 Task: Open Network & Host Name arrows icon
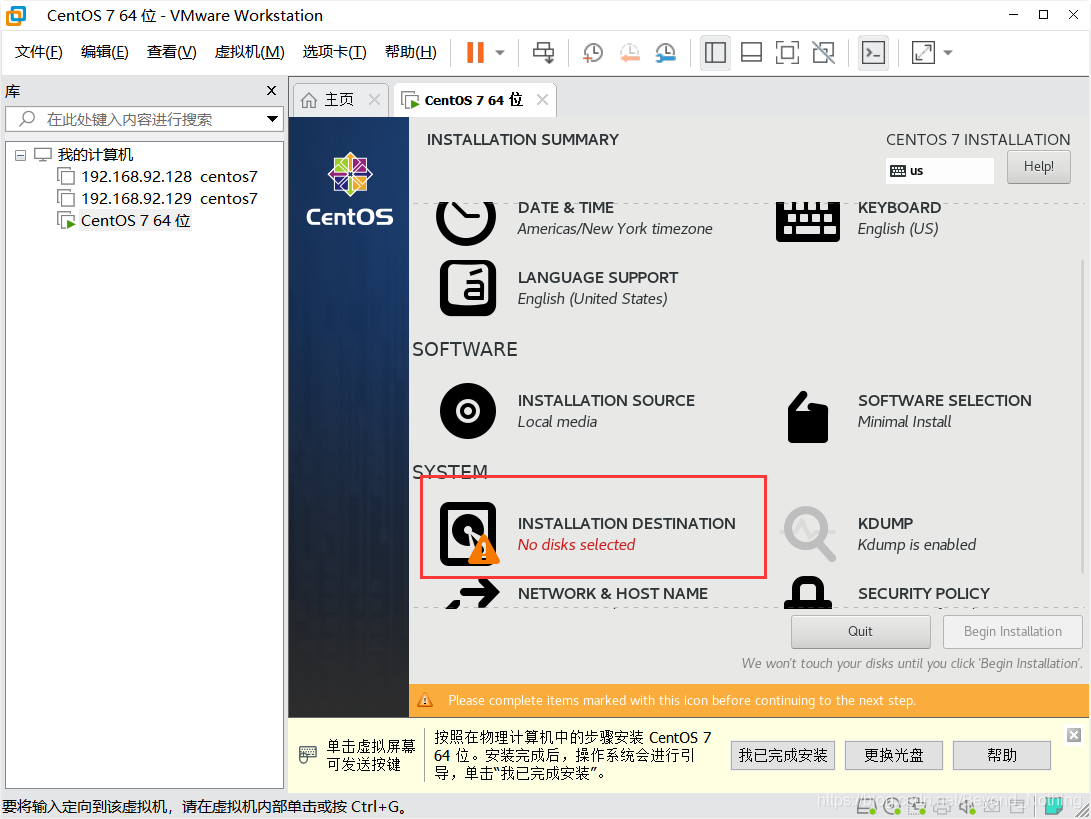pyautogui.click(x=473, y=595)
